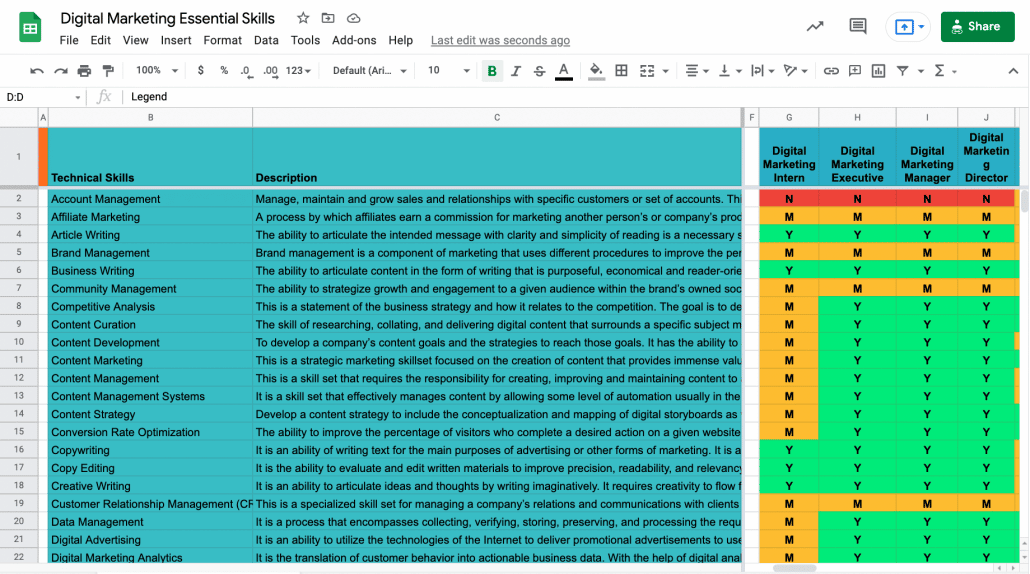
Task: Format as currency with dollar icon
Action: tap(200, 70)
